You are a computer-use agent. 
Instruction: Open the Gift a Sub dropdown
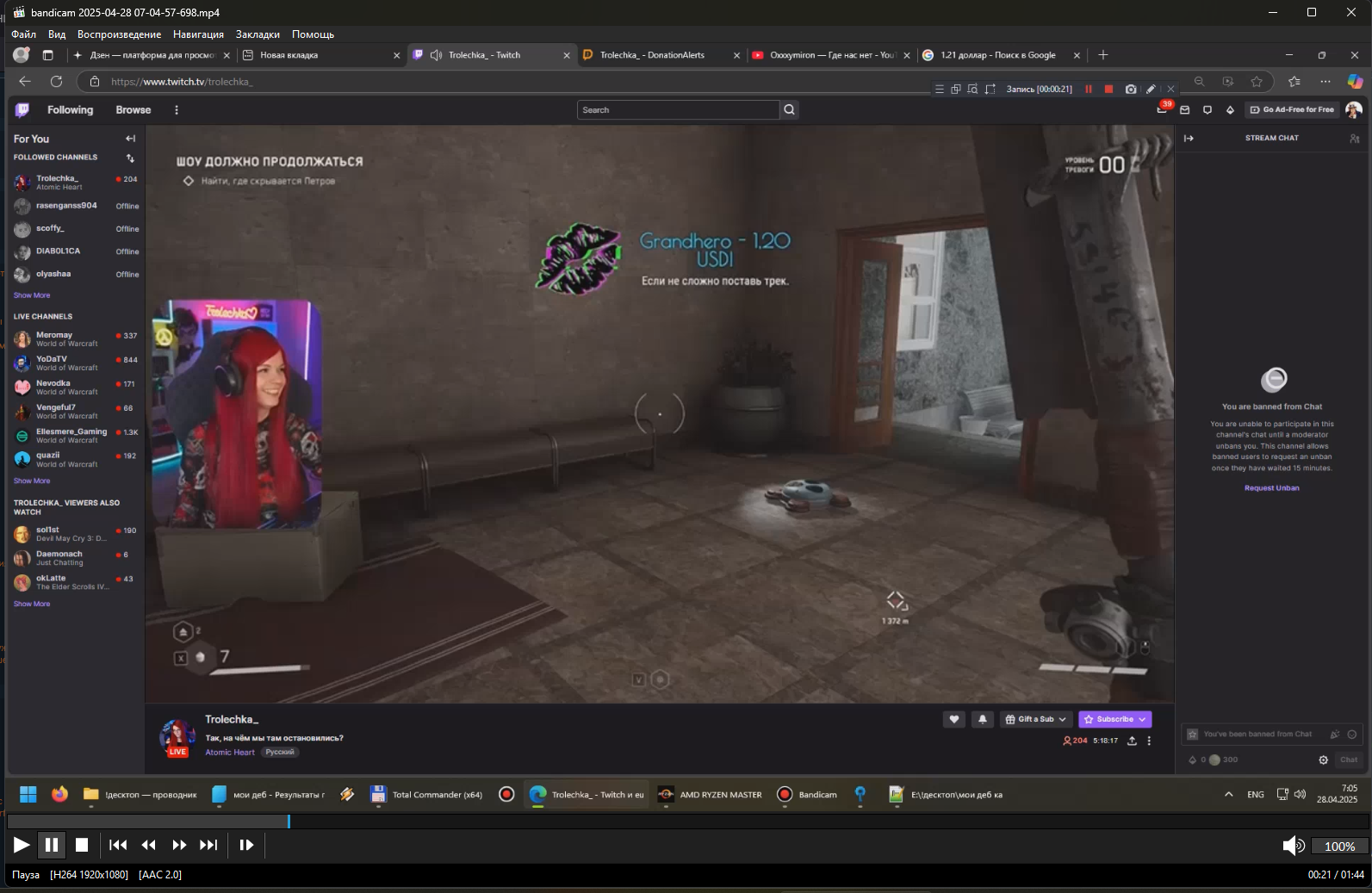1036,719
